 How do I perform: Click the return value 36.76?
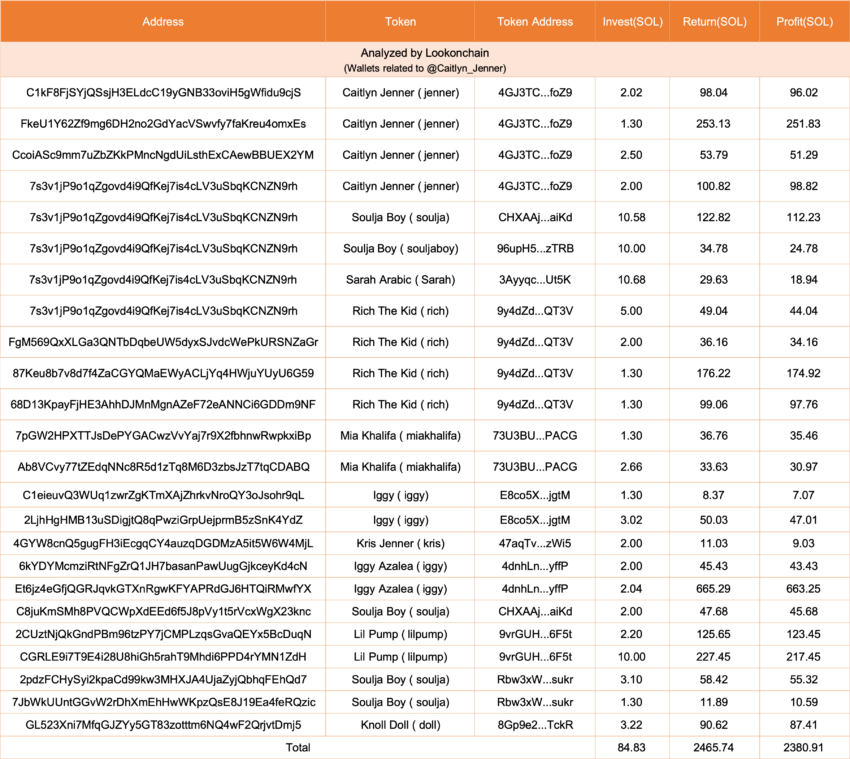[713, 435]
